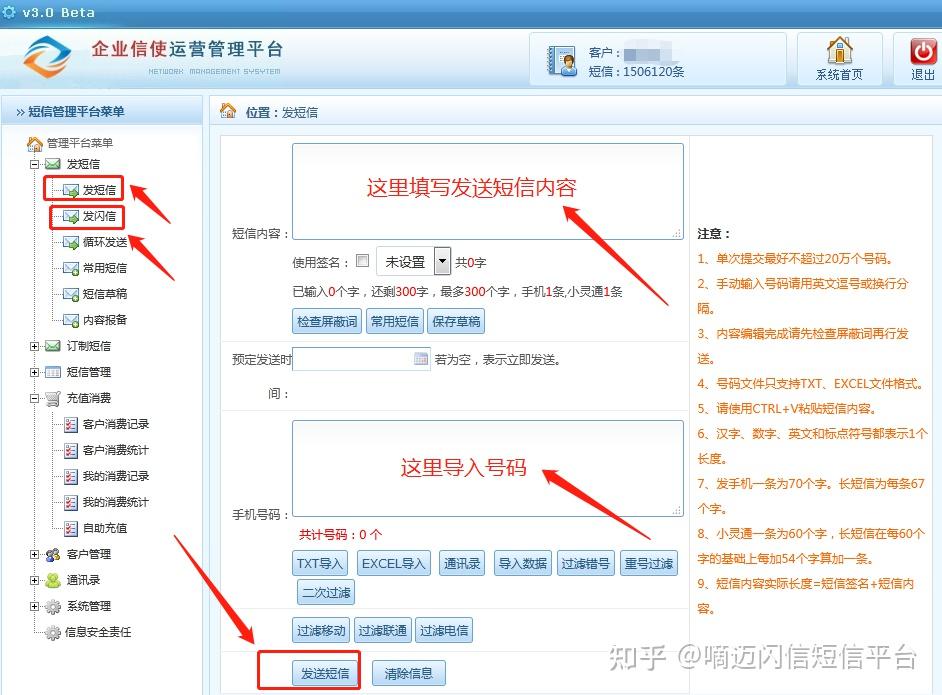The width and height of the screenshot is (942, 695).
Task: Select 发闪信 in the sidebar
Action: pyautogui.click(x=99, y=216)
